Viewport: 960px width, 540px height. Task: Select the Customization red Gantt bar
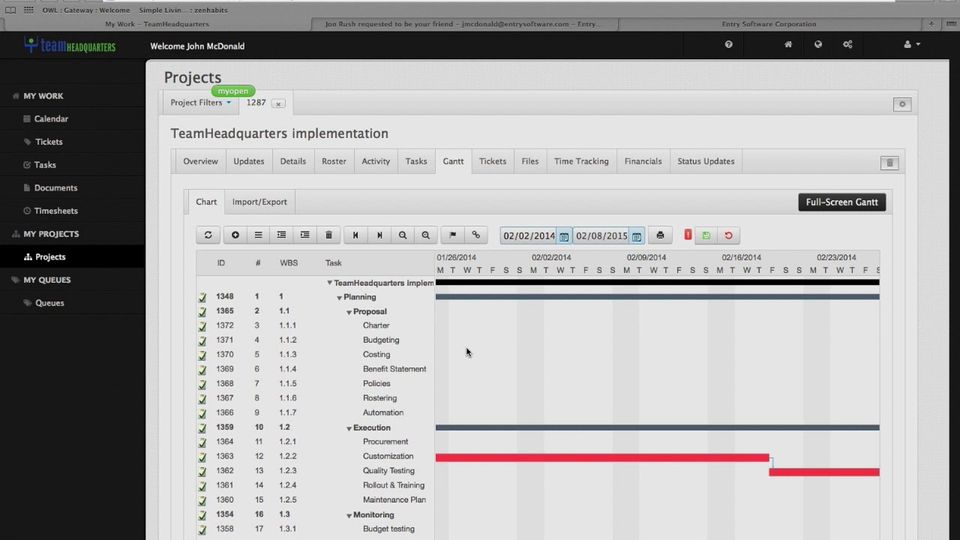[x=602, y=457]
